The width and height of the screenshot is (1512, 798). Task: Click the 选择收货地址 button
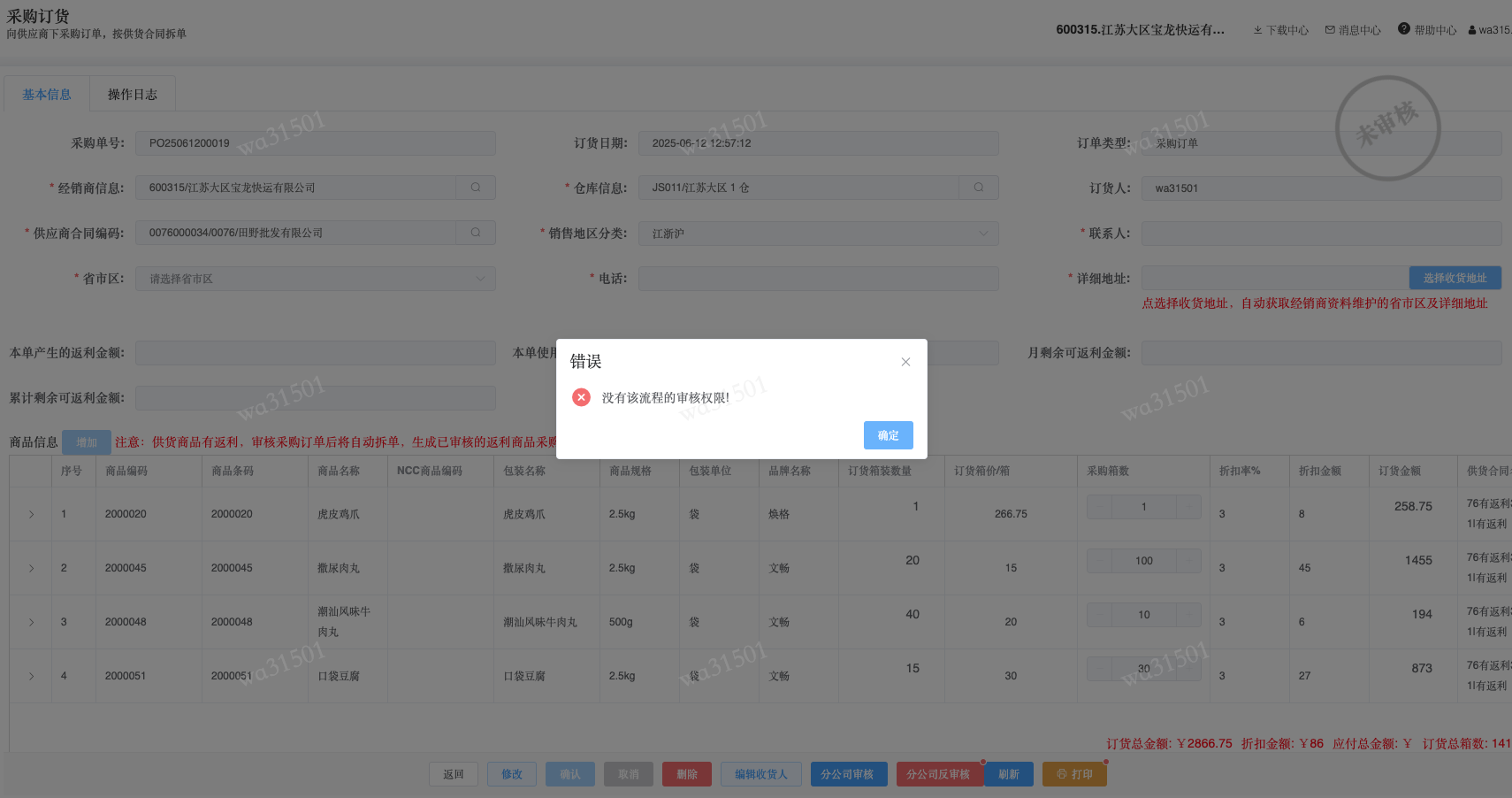(1455, 278)
